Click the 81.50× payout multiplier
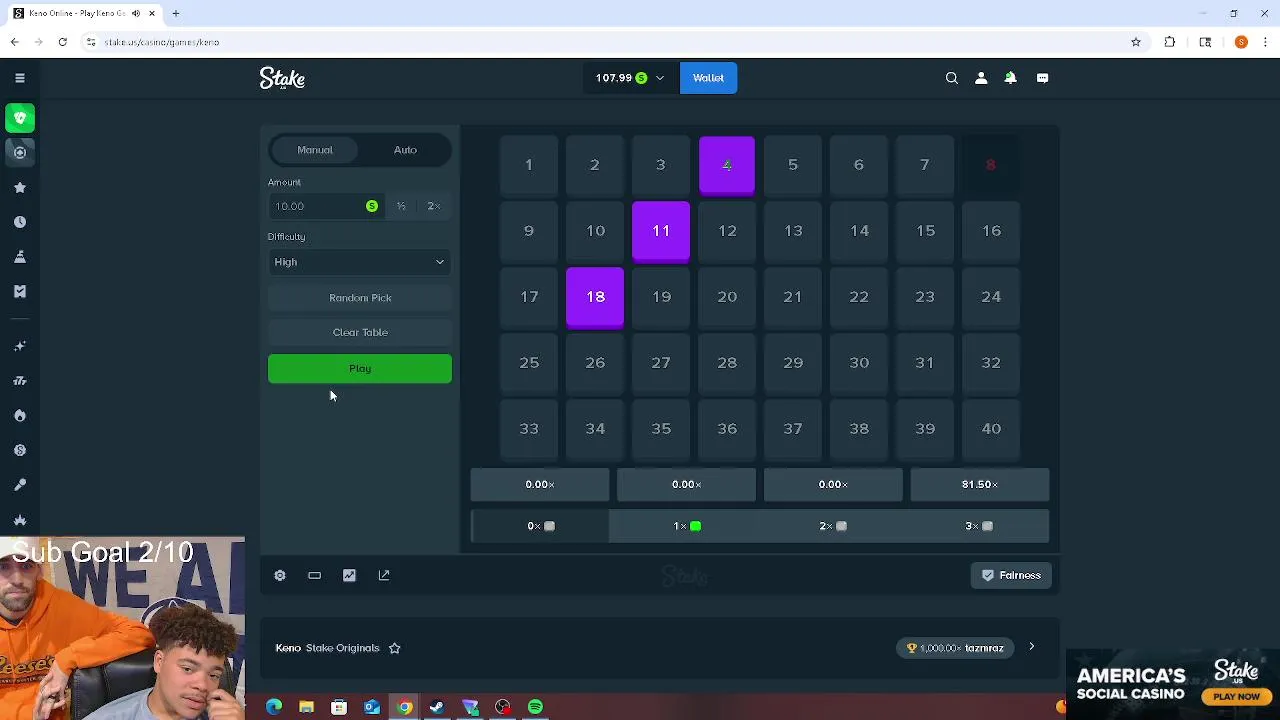This screenshot has height=720, width=1280. pyautogui.click(x=980, y=484)
